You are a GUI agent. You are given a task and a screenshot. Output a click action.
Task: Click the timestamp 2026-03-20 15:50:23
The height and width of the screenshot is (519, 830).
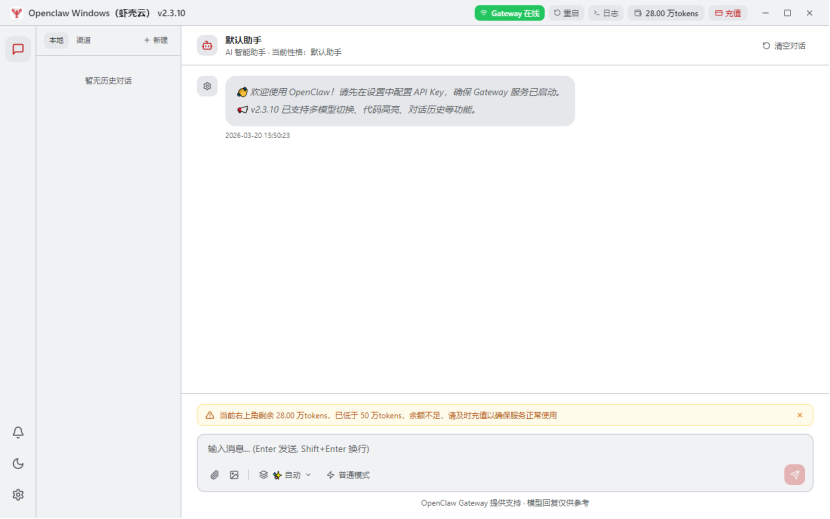click(257, 136)
